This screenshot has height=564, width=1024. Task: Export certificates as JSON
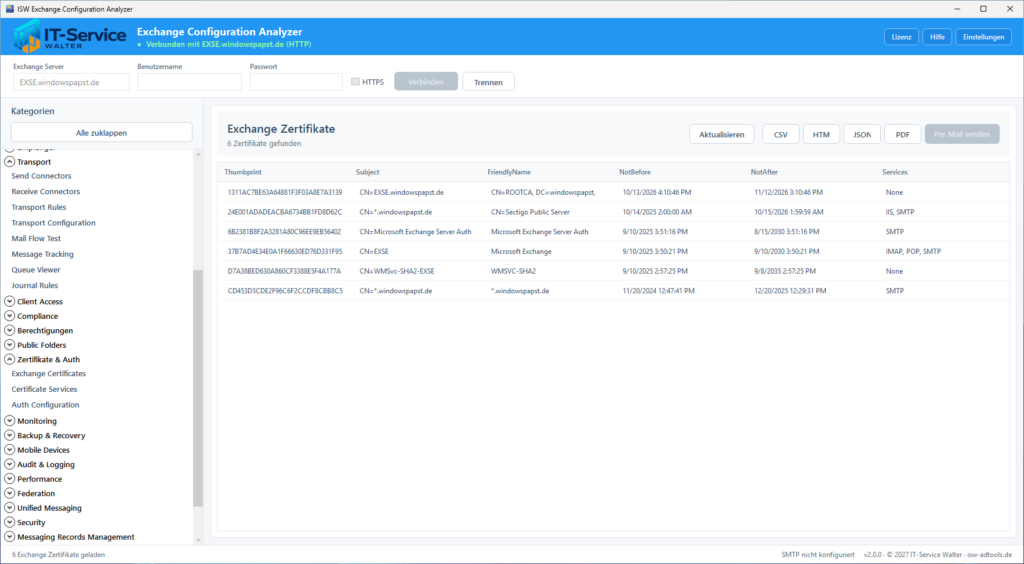pyautogui.click(x=862, y=134)
